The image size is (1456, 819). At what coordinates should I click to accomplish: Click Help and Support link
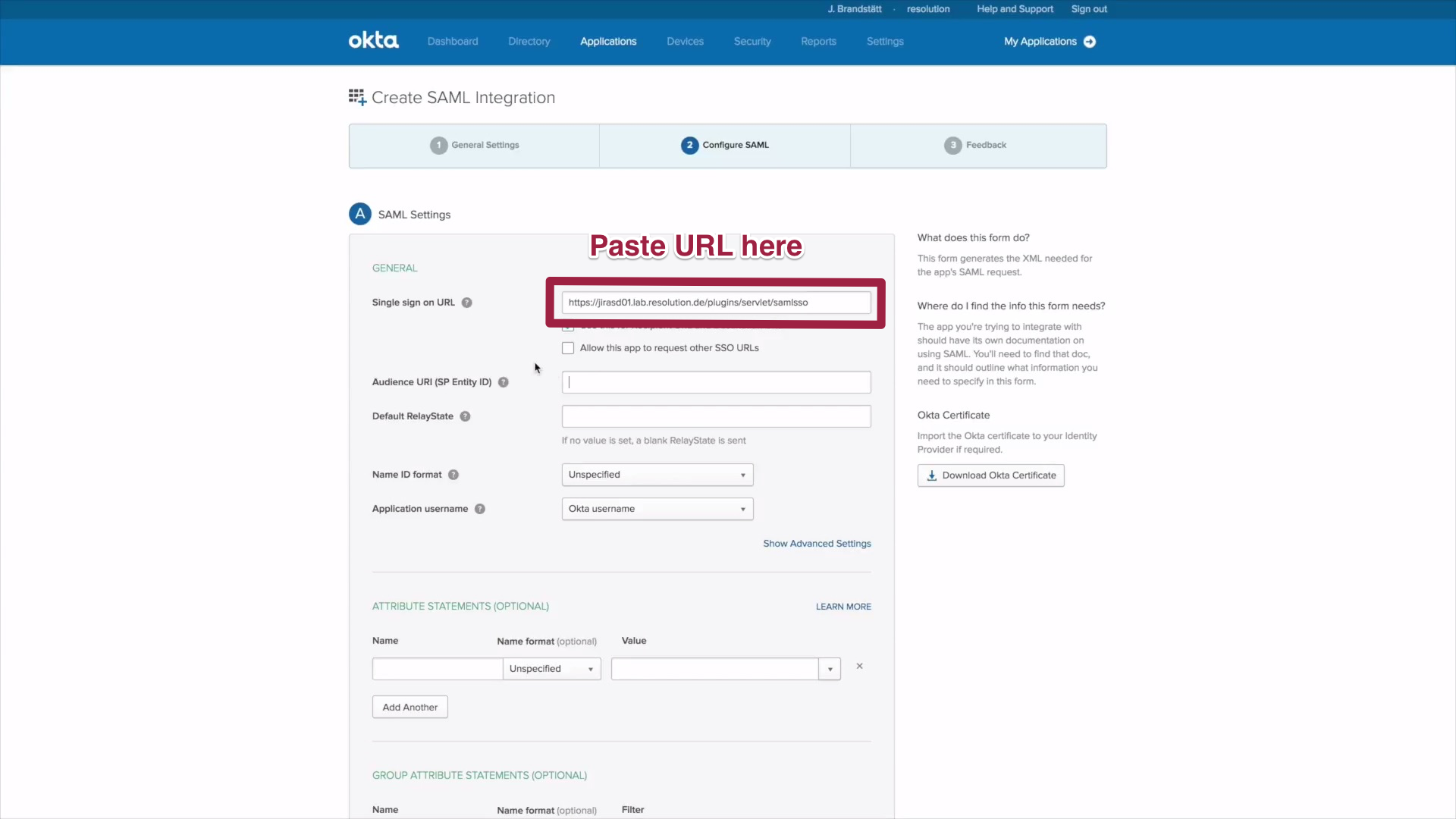[x=1015, y=9]
